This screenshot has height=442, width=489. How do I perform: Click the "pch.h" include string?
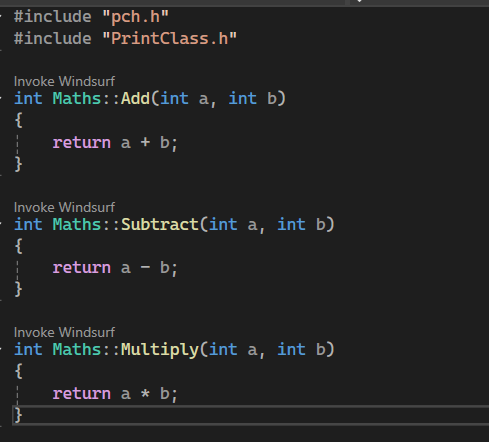[136, 17]
